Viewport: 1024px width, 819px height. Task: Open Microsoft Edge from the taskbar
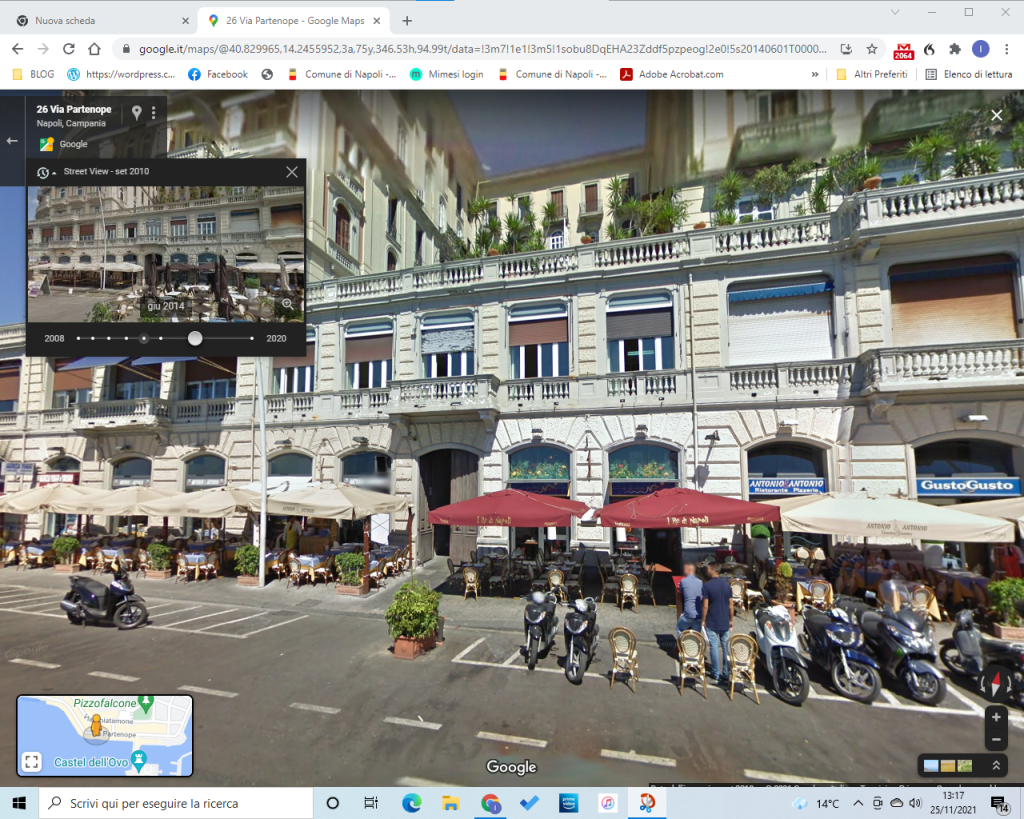[x=411, y=803]
